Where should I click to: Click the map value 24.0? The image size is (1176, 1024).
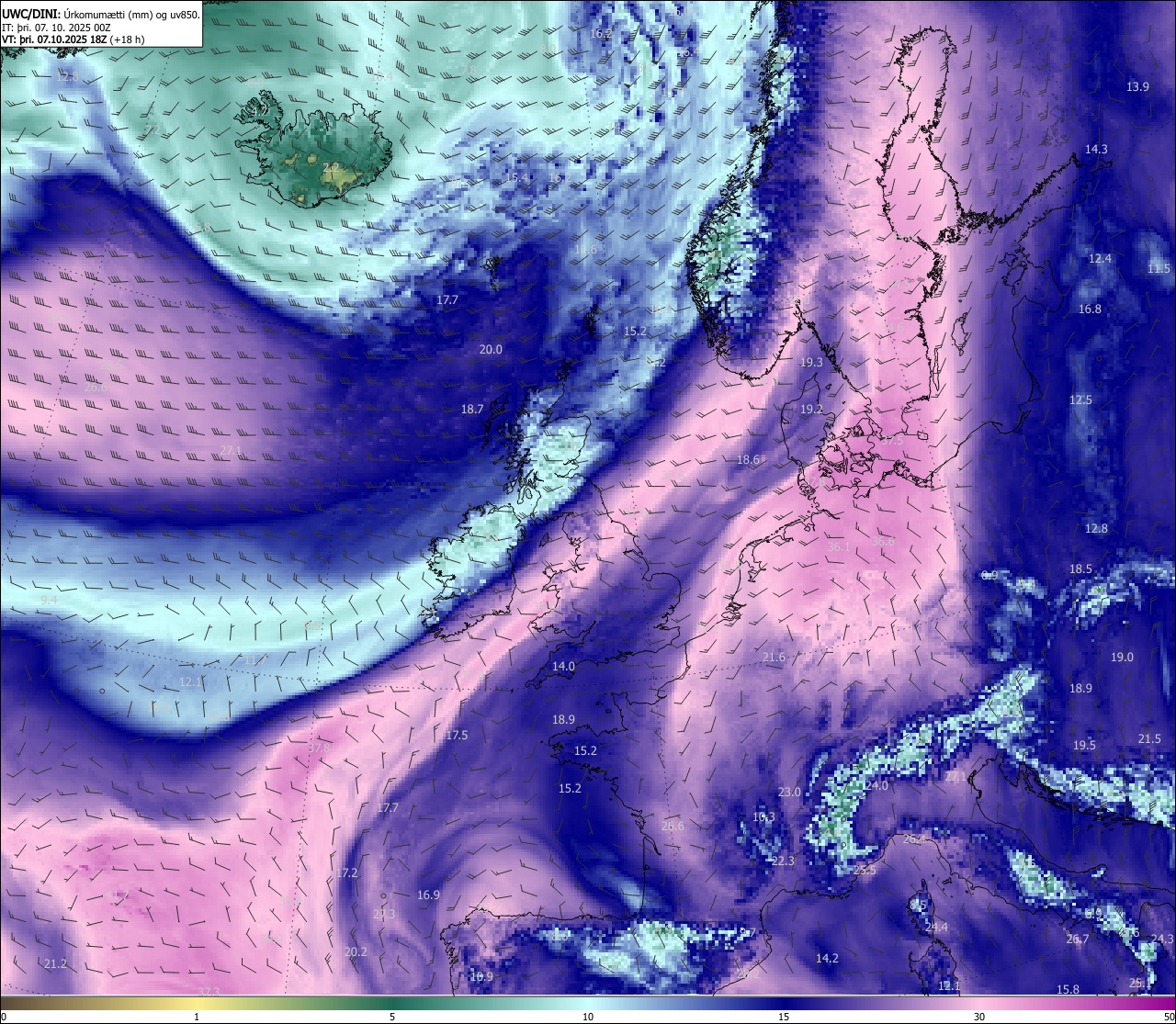pos(876,785)
